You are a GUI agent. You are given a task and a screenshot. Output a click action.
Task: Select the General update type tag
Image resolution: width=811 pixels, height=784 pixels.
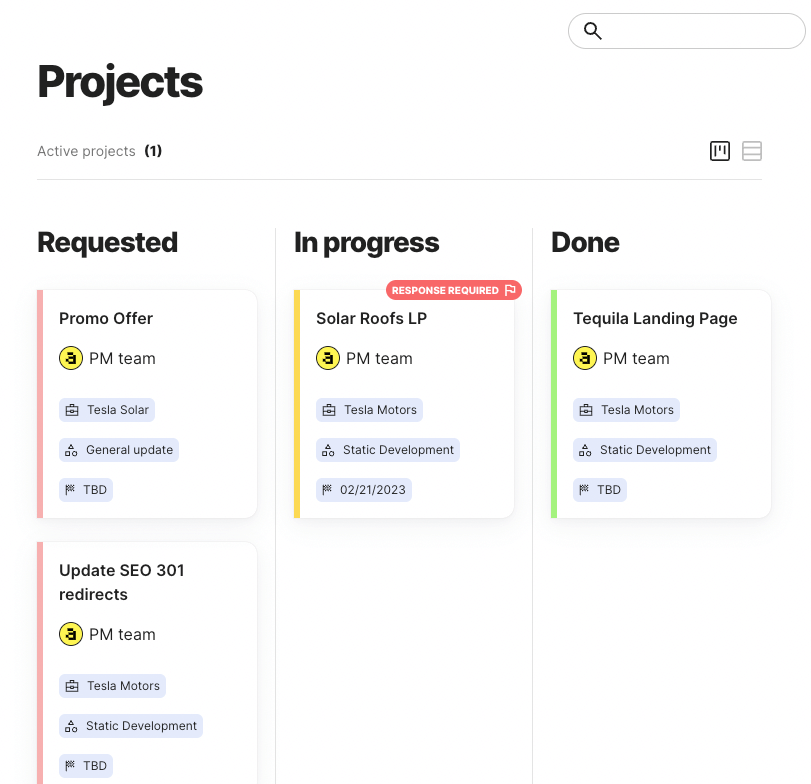119,450
